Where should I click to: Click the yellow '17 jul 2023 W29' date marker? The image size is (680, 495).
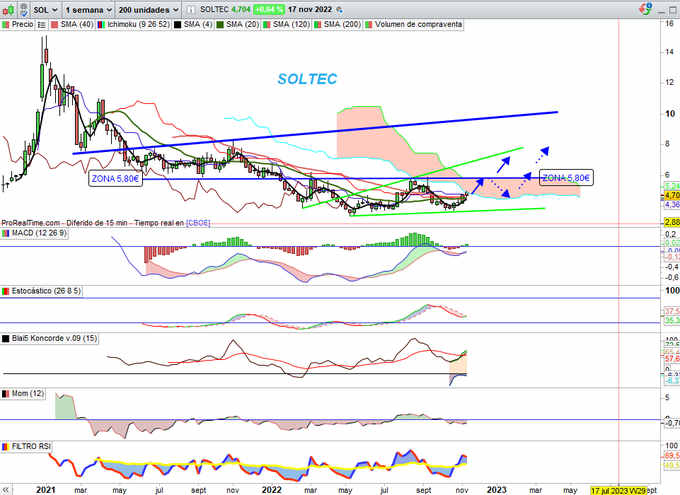pyautogui.click(x=619, y=490)
